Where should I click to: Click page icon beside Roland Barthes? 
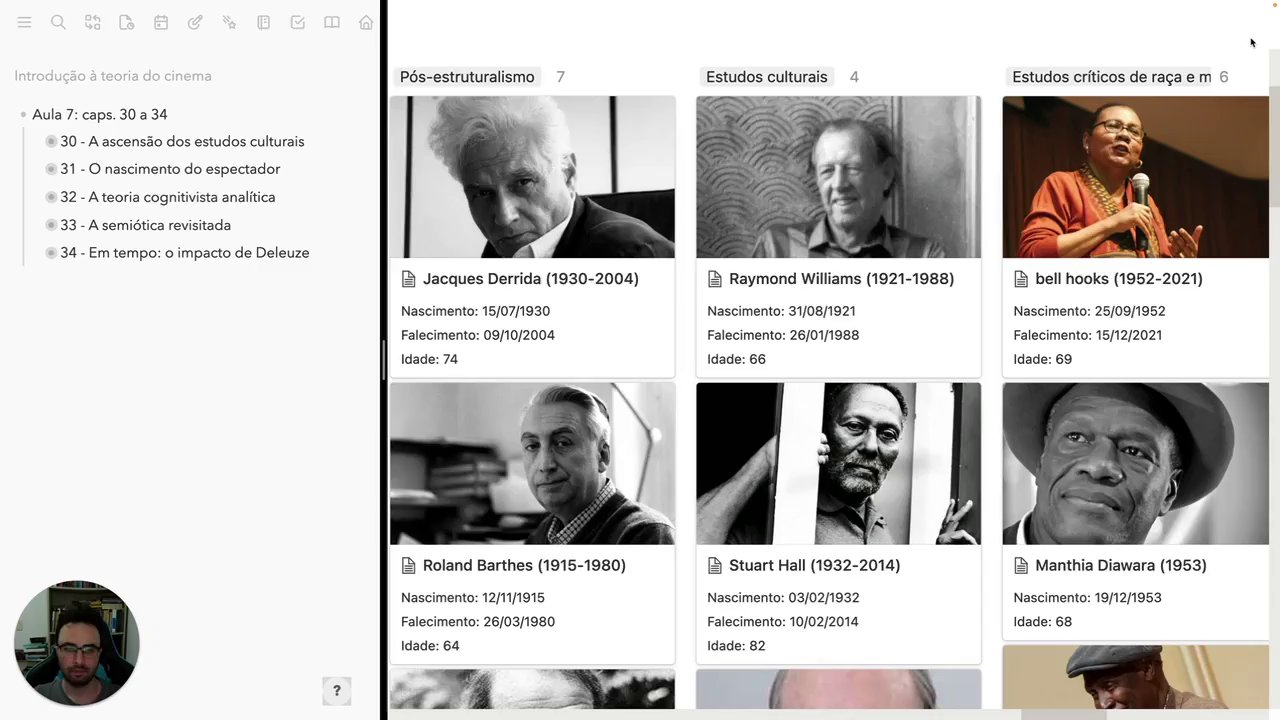[408, 566]
